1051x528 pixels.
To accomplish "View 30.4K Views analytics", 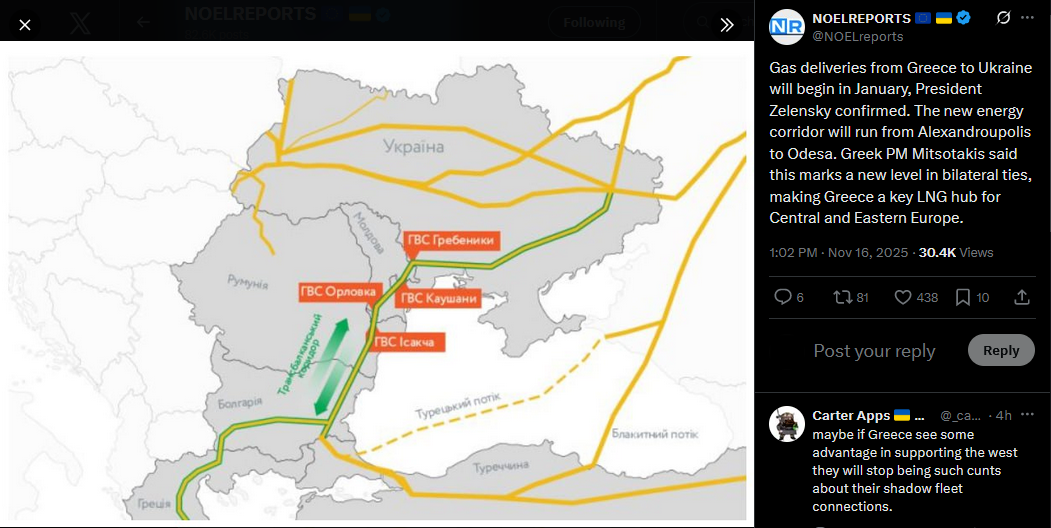I will click(956, 253).
